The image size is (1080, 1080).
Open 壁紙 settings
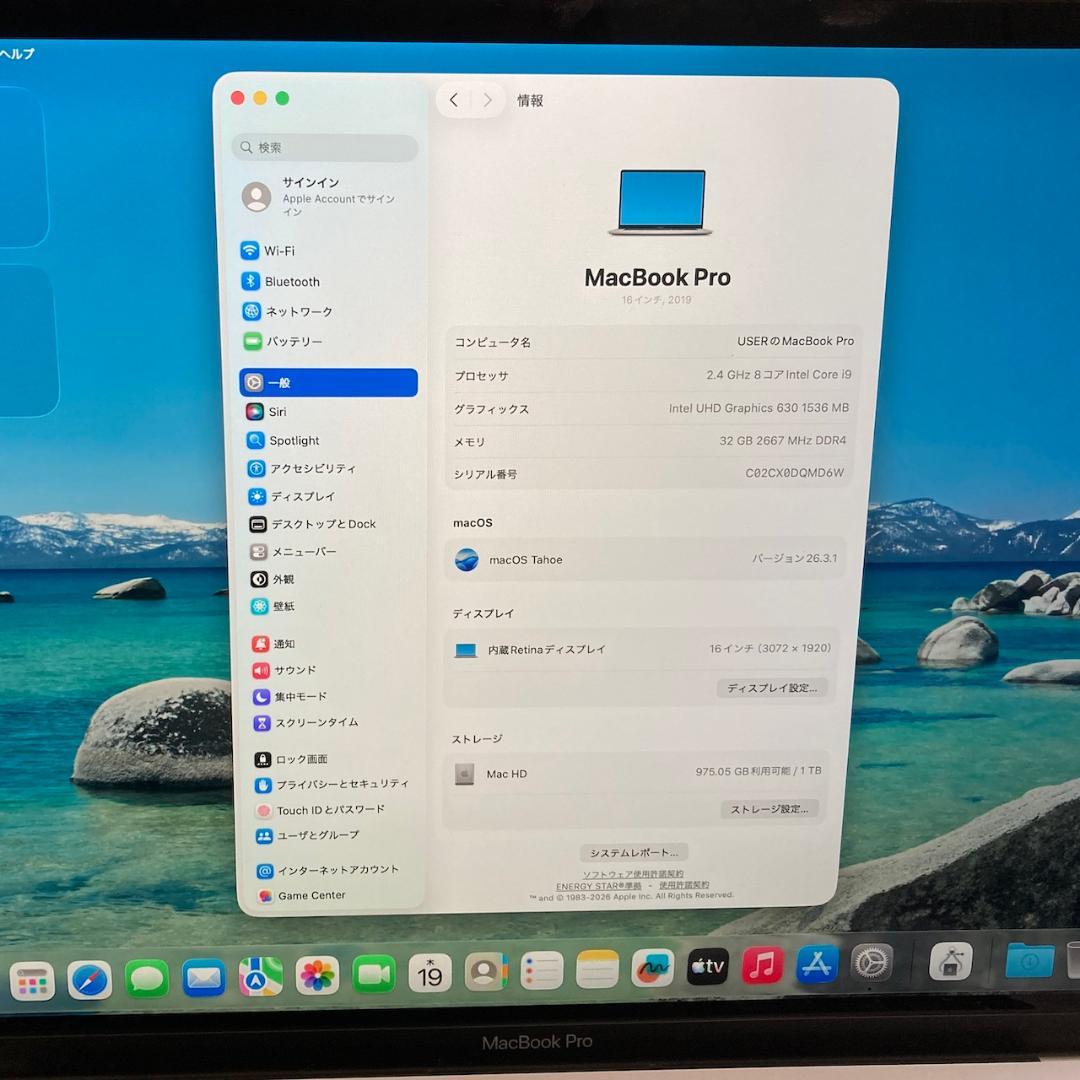pos(273,606)
